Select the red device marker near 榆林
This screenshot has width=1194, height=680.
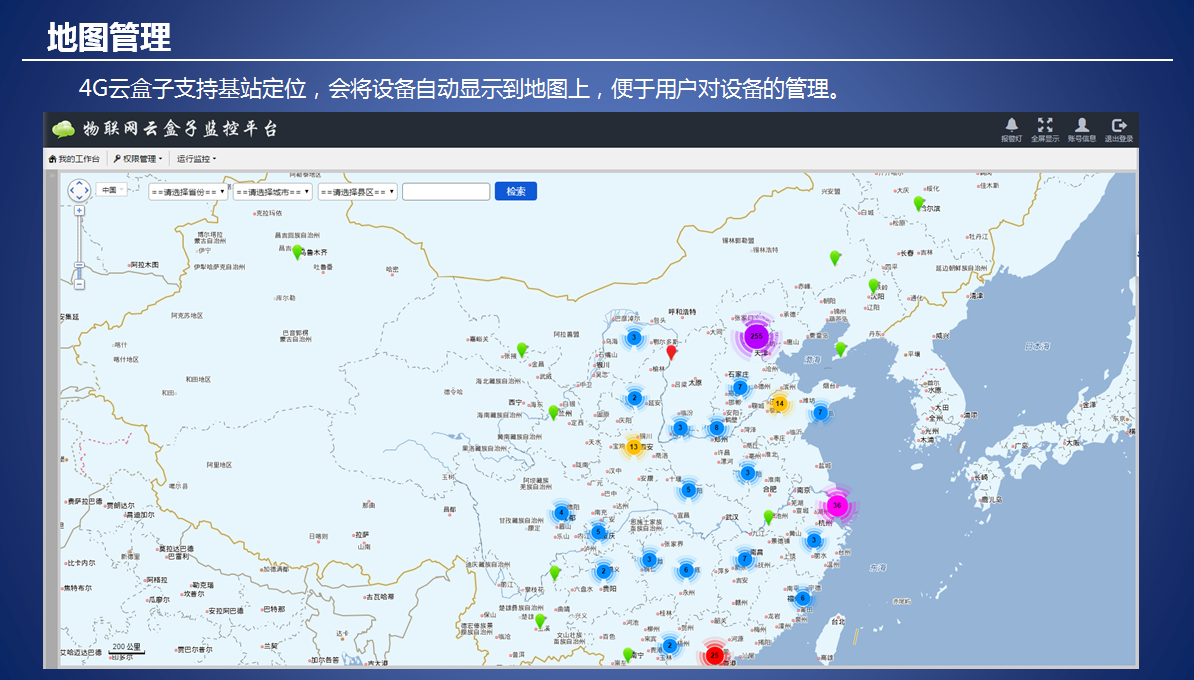[672, 351]
